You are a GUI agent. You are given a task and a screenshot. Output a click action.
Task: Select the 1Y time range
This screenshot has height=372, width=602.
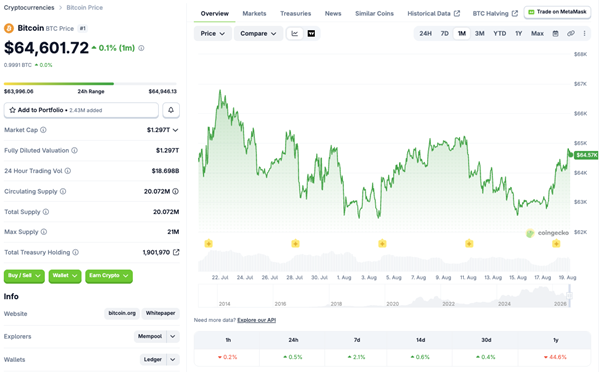click(x=518, y=34)
